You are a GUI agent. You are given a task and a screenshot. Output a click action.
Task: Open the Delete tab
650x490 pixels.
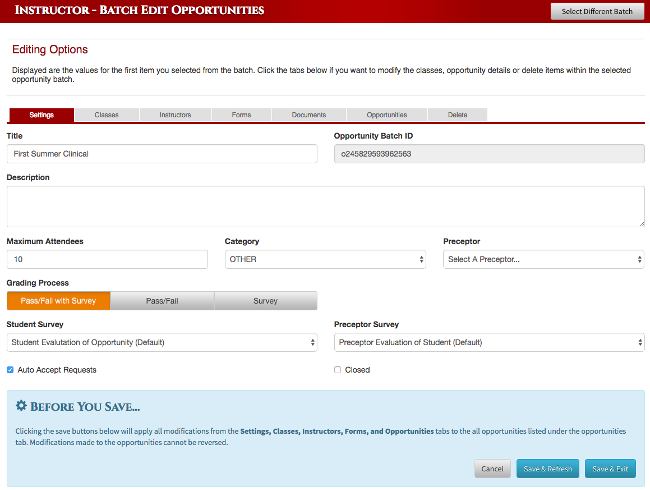point(457,115)
